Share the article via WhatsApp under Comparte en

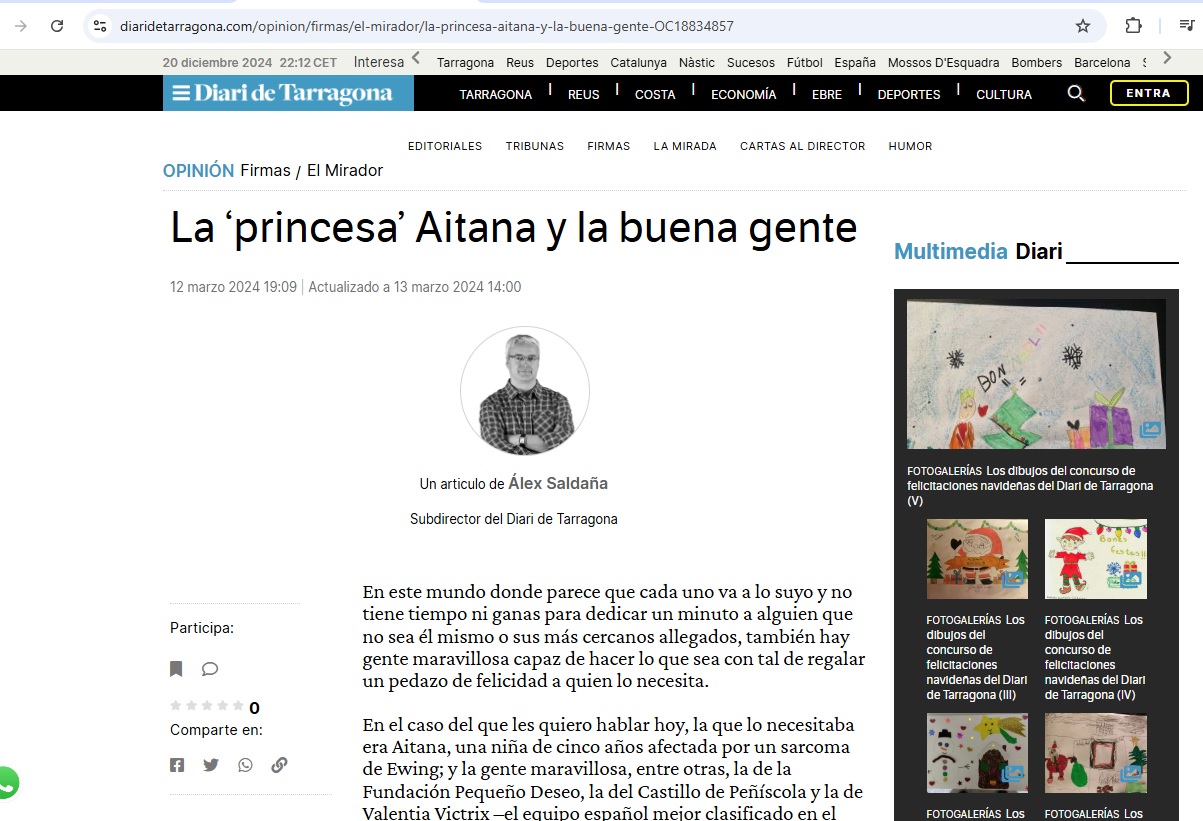pyautogui.click(x=245, y=765)
